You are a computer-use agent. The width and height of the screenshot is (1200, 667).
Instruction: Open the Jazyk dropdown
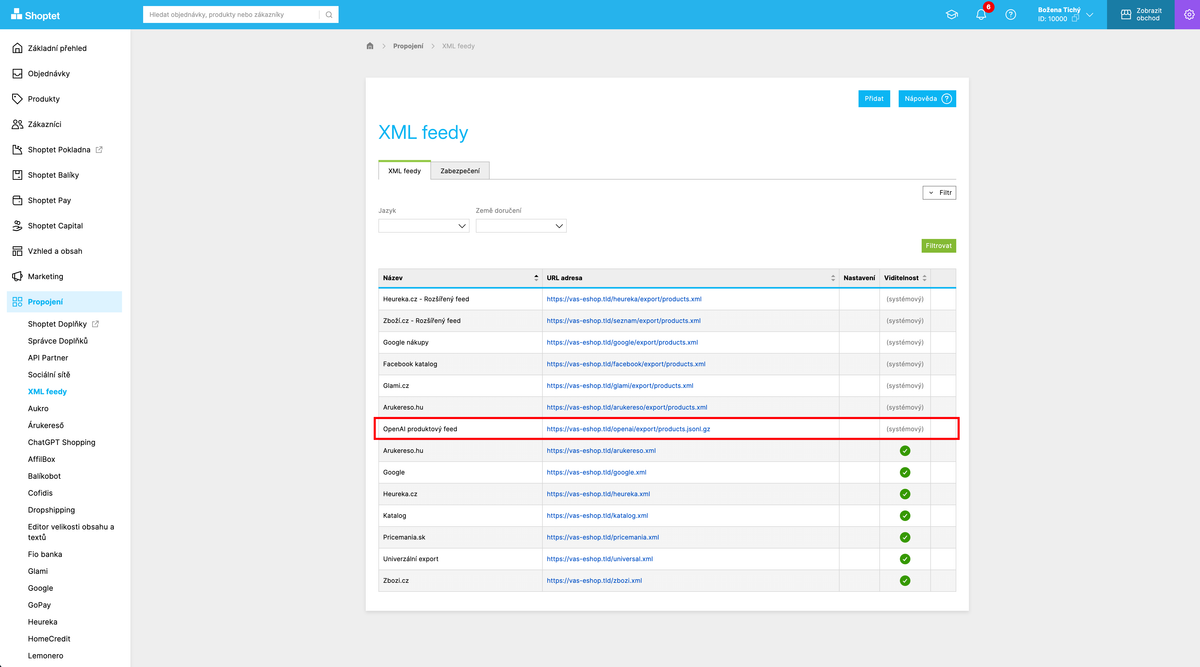tap(424, 226)
